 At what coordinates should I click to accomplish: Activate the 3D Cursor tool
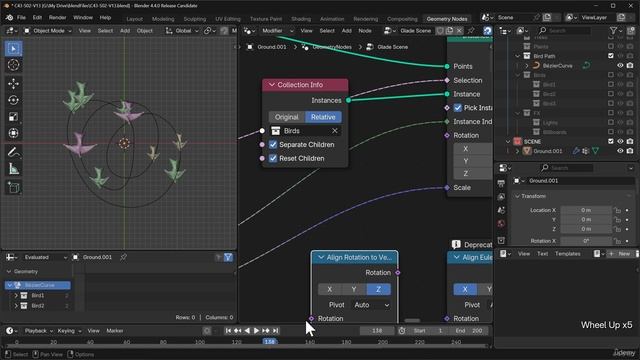13,65
